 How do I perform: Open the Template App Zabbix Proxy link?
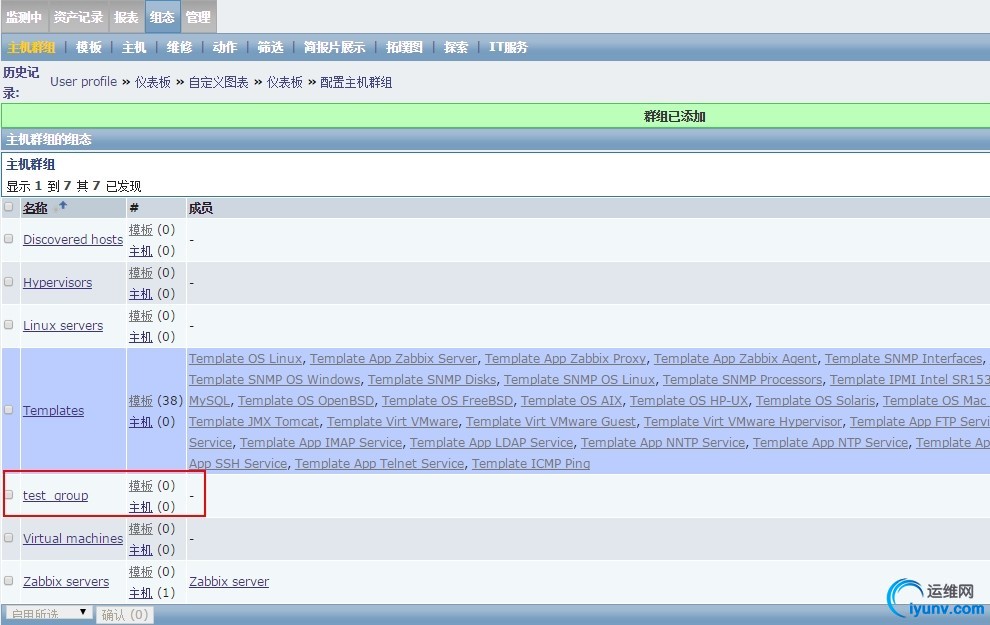click(566, 359)
